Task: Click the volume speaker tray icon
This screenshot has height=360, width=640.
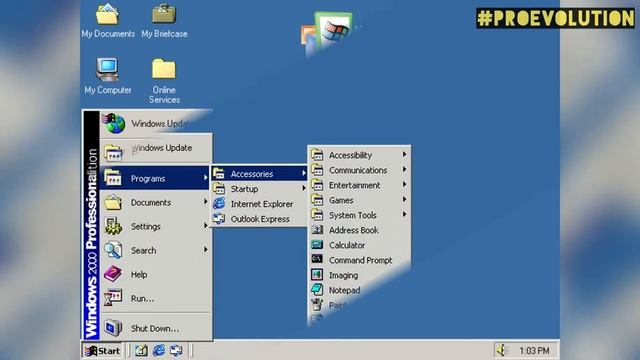Action: tap(501, 350)
